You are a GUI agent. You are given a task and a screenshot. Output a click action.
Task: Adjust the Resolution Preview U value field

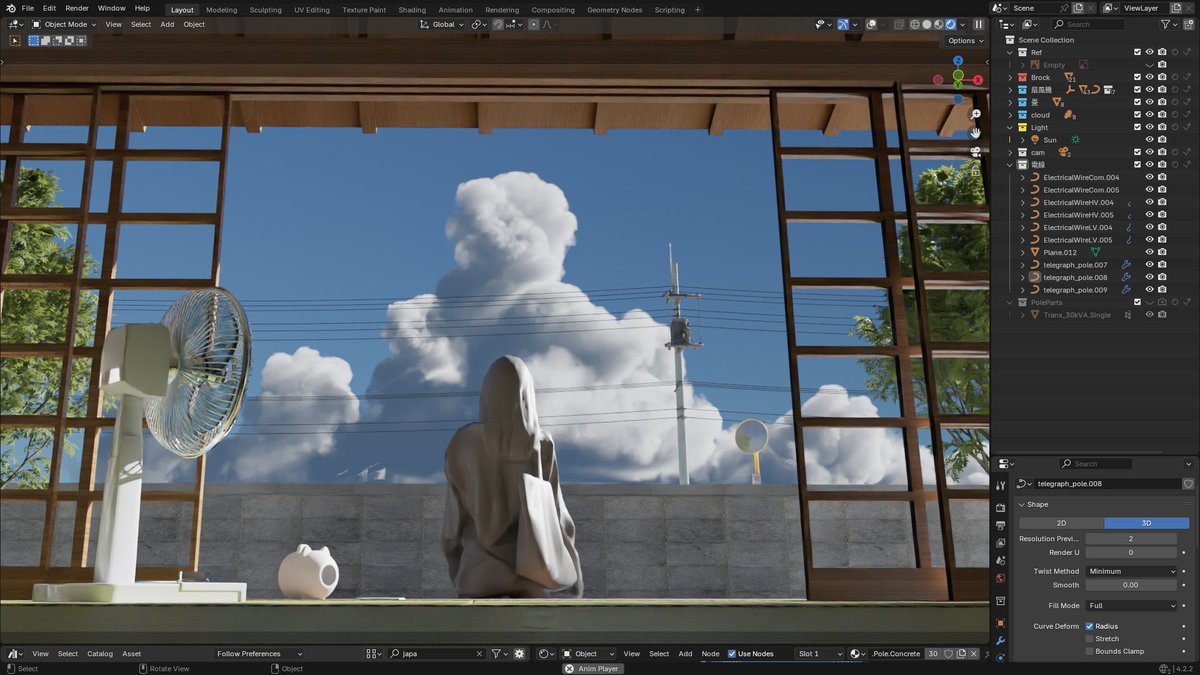point(1131,539)
